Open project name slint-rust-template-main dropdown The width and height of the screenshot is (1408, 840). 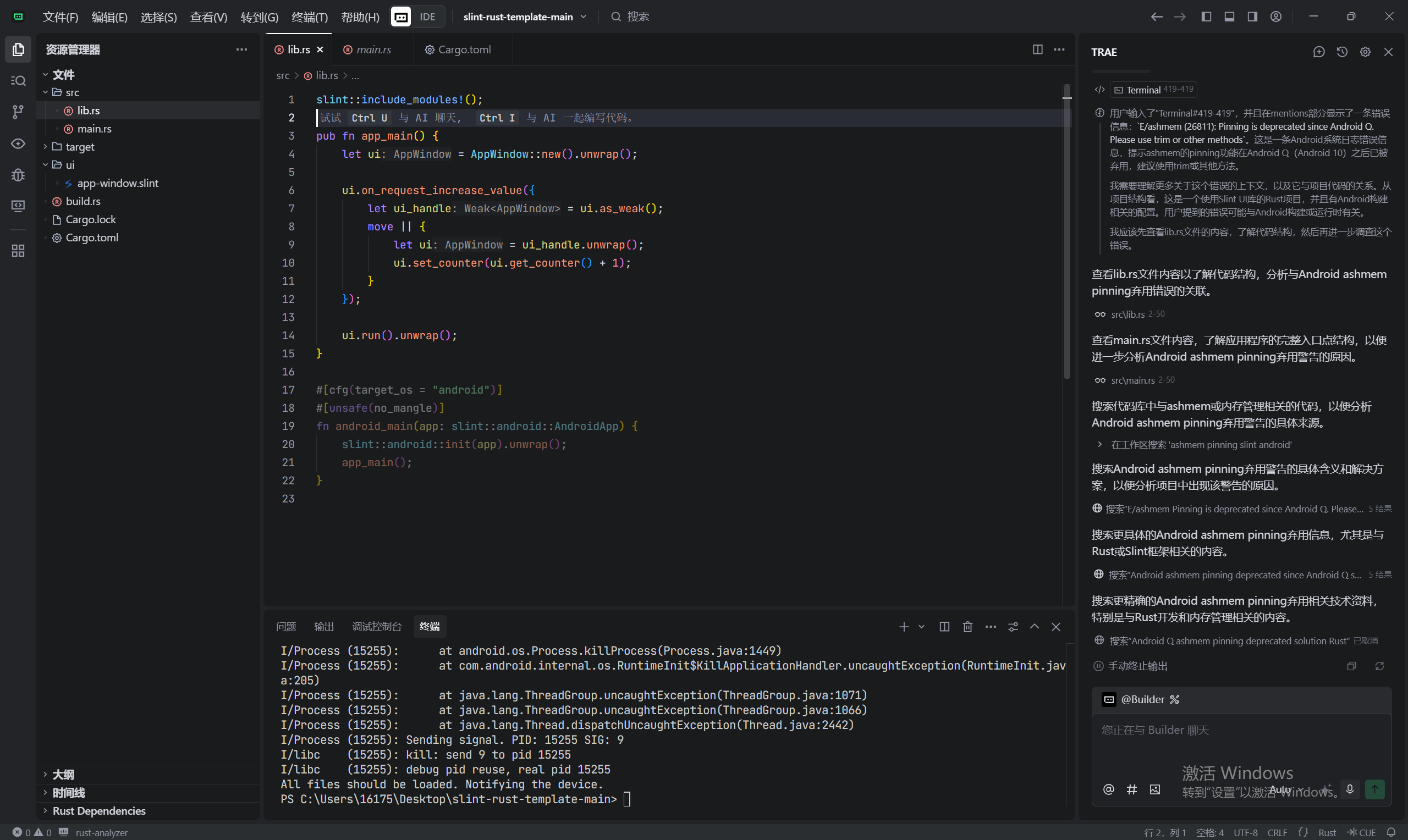point(525,17)
